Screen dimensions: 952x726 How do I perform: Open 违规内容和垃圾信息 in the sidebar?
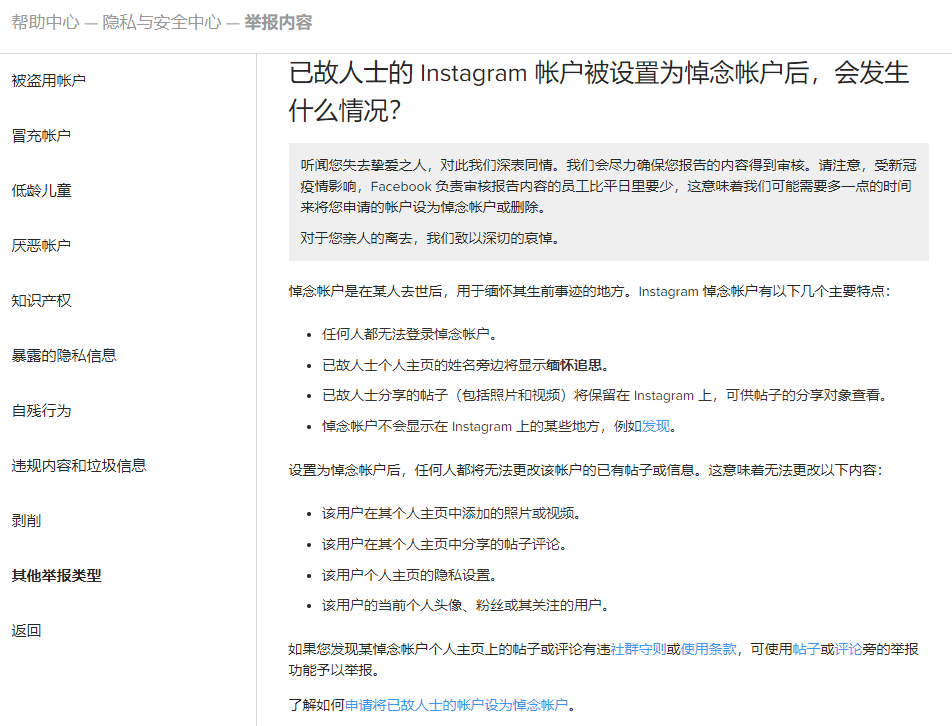(79, 466)
